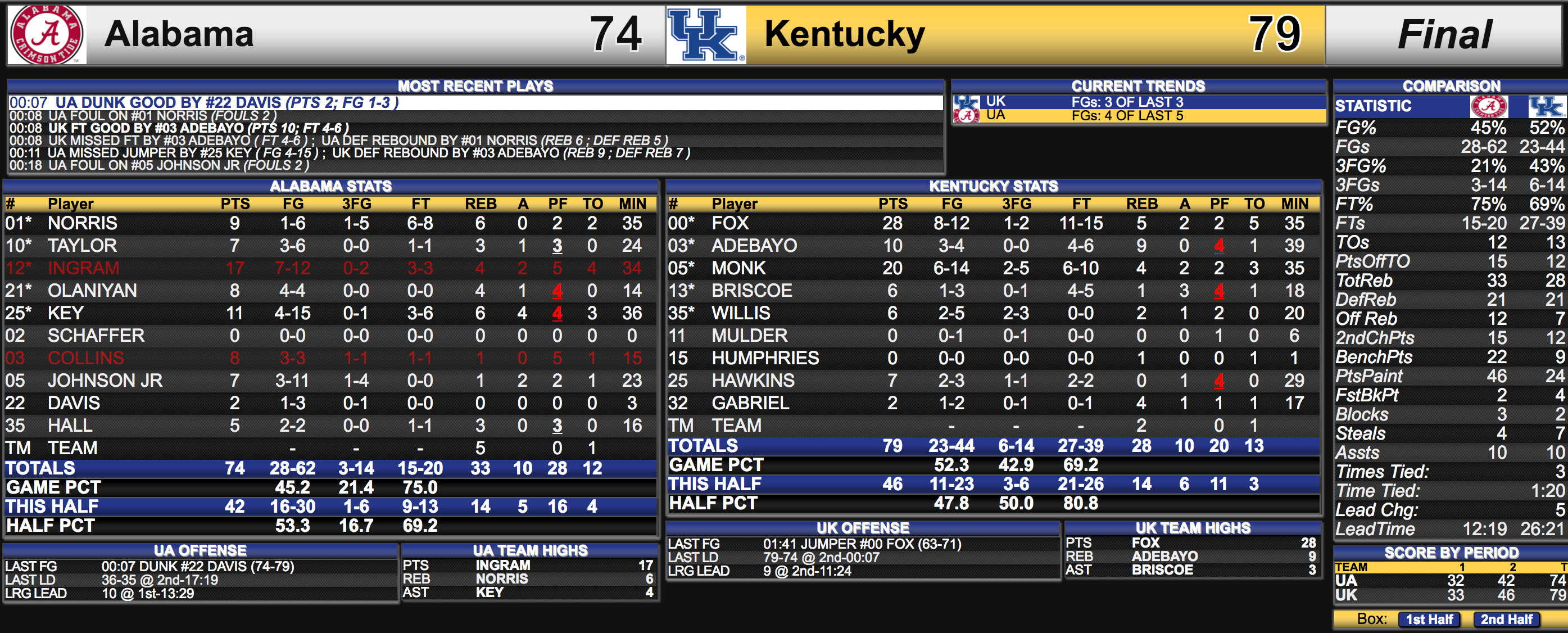The width and height of the screenshot is (1568, 633).
Task: Select Ingram row in Alabama stats
Action: pyautogui.click(x=330, y=268)
